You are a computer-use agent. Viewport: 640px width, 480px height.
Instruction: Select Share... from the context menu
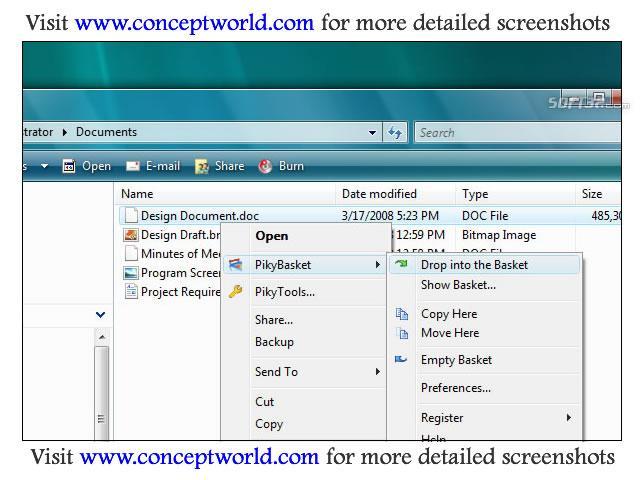pos(274,320)
